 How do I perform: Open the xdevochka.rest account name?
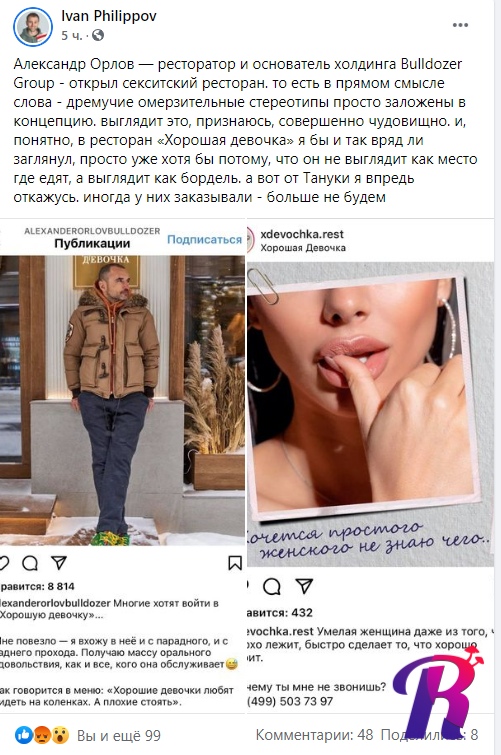pos(302,234)
